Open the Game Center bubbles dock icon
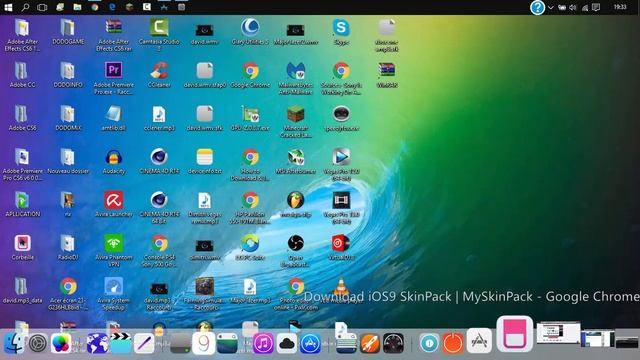The height and width of the screenshot is (360, 640). click(x=61, y=343)
